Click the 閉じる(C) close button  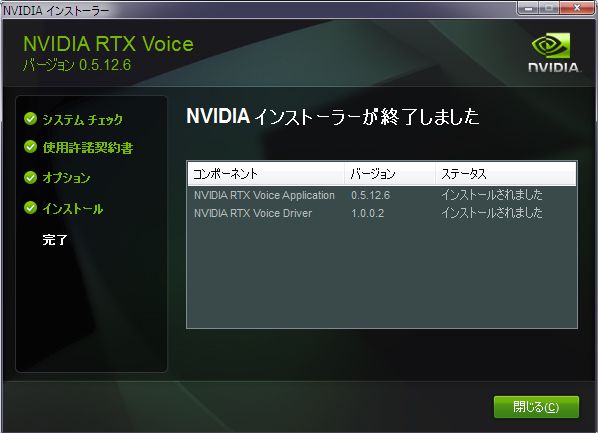pyautogui.click(x=536, y=407)
